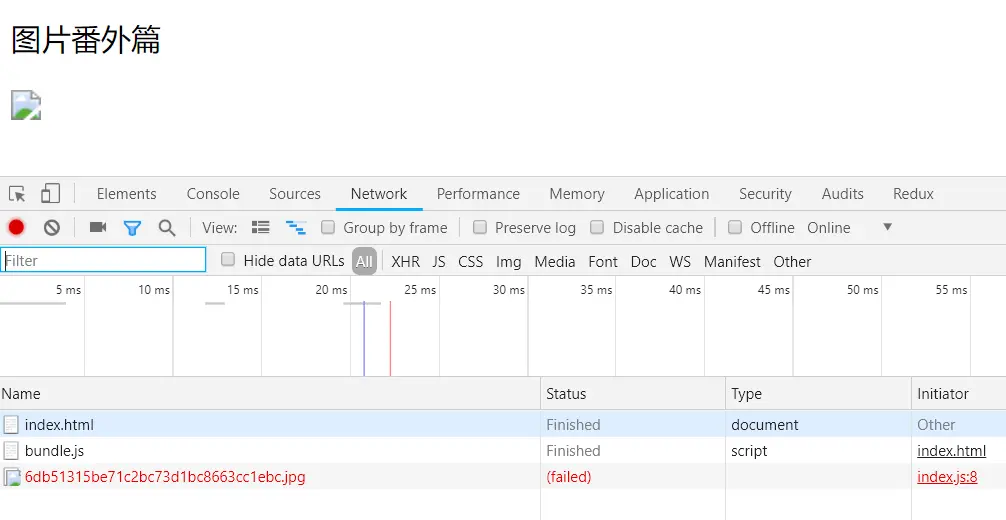Viewport: 1006px width, 520px height.
Task: Toggle capture screenshots camera icon
Action: pos(97,227)
